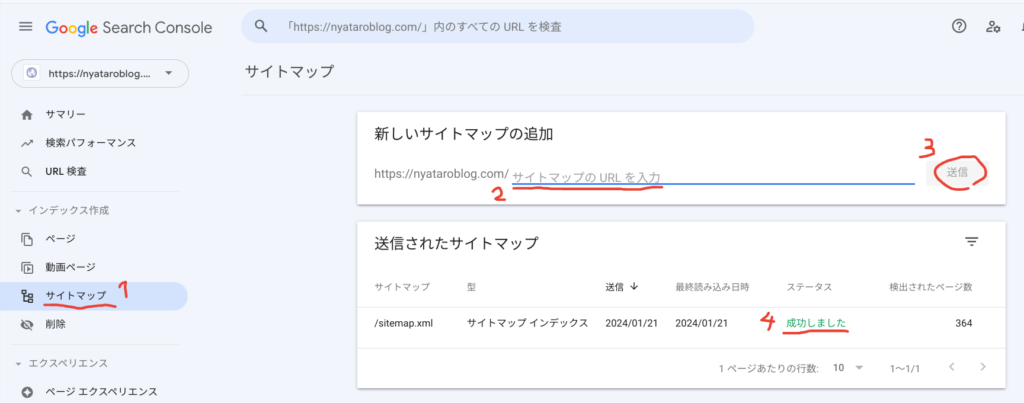
Task: Change rows per page dropdown
Action: click(846, 367)
